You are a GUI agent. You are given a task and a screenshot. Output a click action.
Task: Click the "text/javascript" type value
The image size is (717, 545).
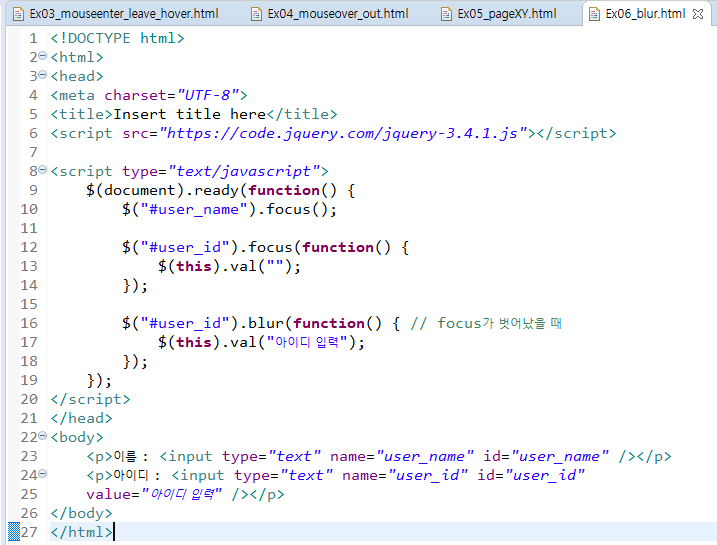pyautogui.click(x=245, y=171)
